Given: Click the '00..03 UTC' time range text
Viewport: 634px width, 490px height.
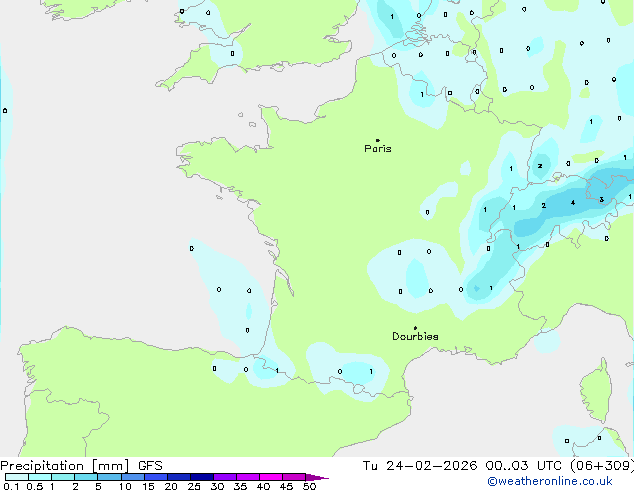Looking at the screenshot, I should (524, 466).
